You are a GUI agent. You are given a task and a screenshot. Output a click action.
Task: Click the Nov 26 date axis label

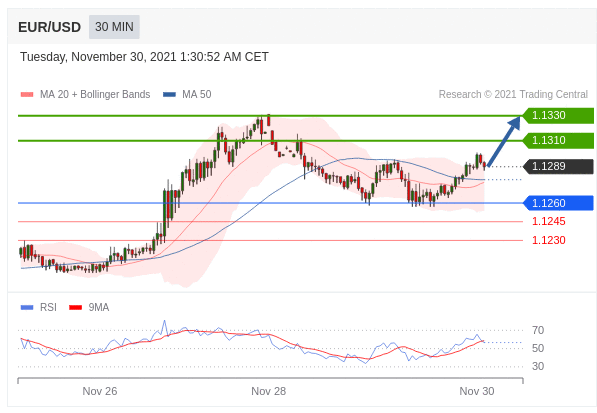click(100, 391)
